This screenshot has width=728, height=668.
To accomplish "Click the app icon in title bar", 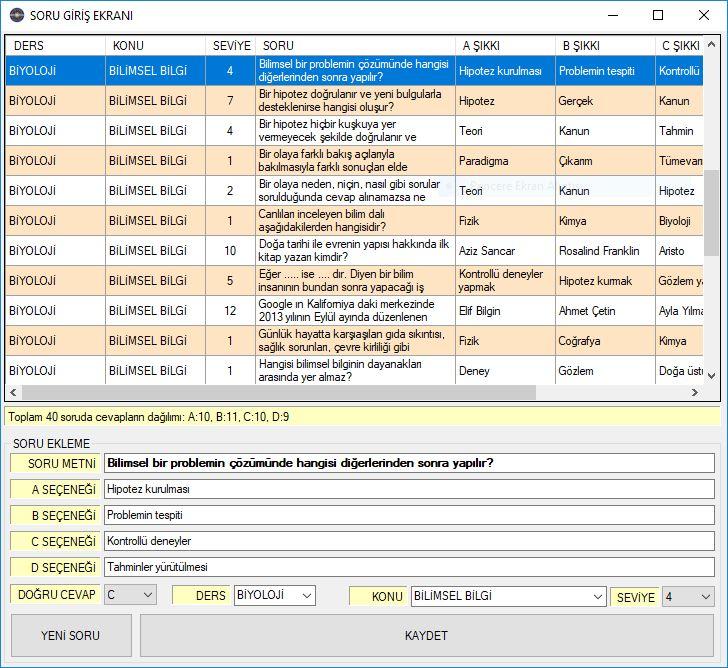I will [x=16, y=15].
